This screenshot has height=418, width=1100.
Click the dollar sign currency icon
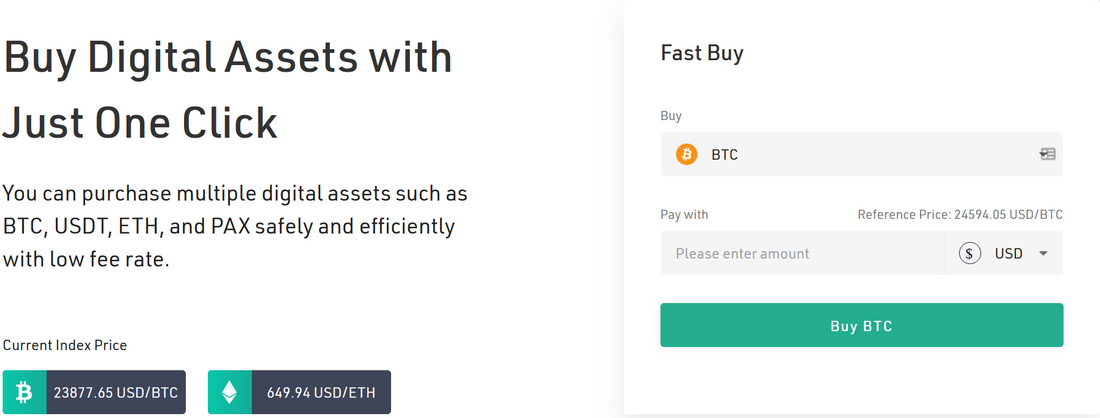pyautogui.click(x=970, y=253)
